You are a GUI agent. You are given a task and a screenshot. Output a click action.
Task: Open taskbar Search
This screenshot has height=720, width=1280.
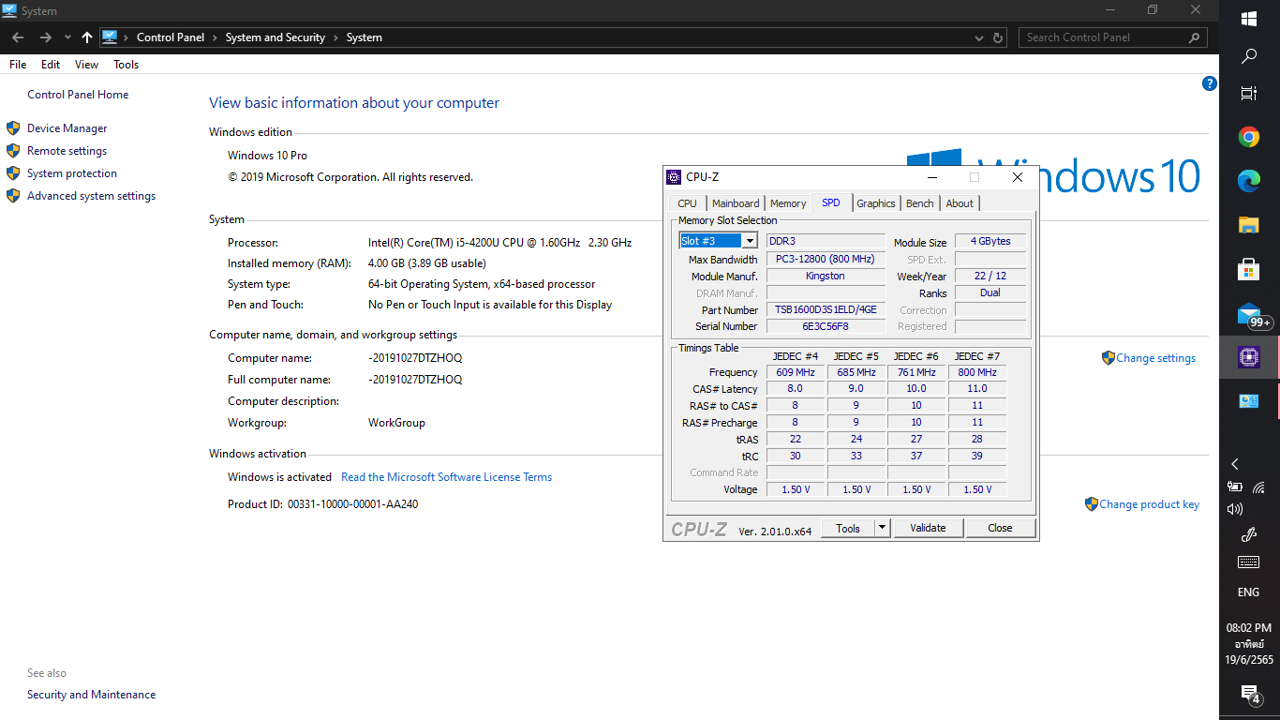click(x=1249, y=57)
